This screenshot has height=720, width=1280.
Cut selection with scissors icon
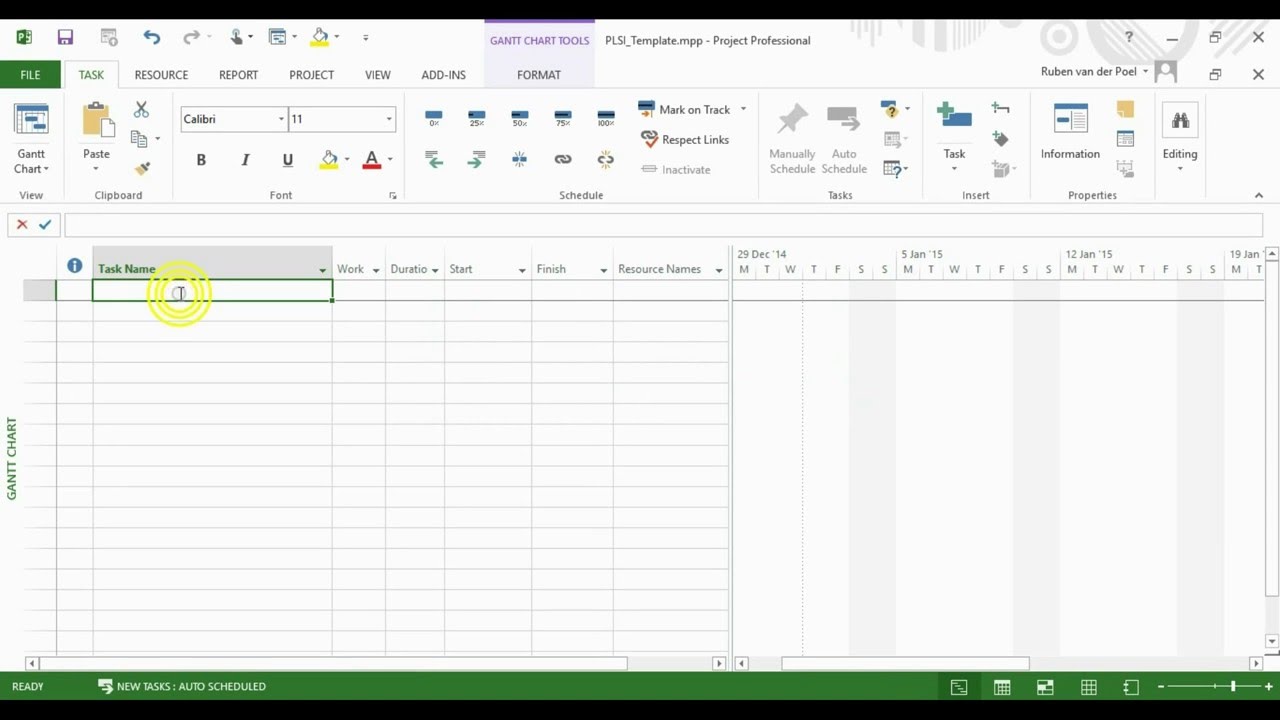pos(141,109)
